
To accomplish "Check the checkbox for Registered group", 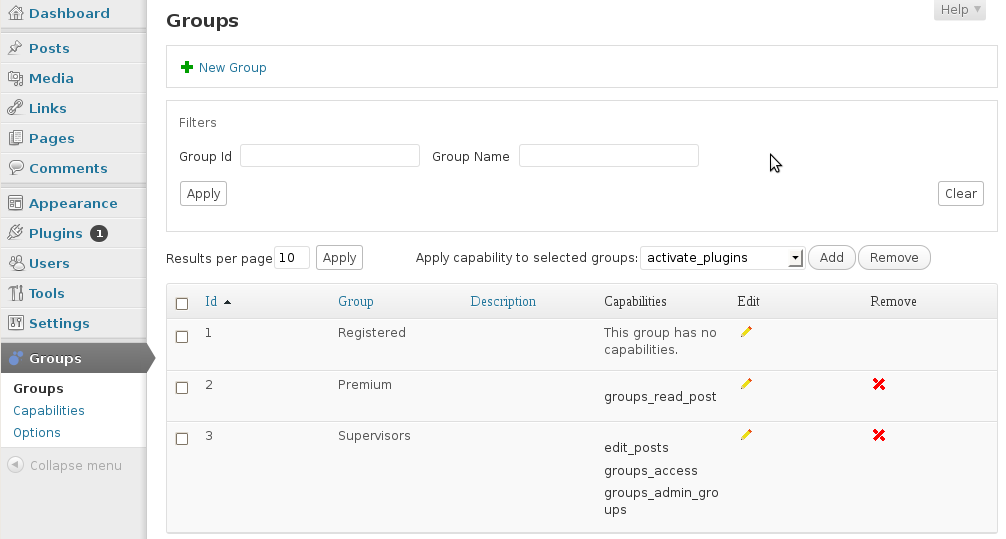I will tap(182, 337).
